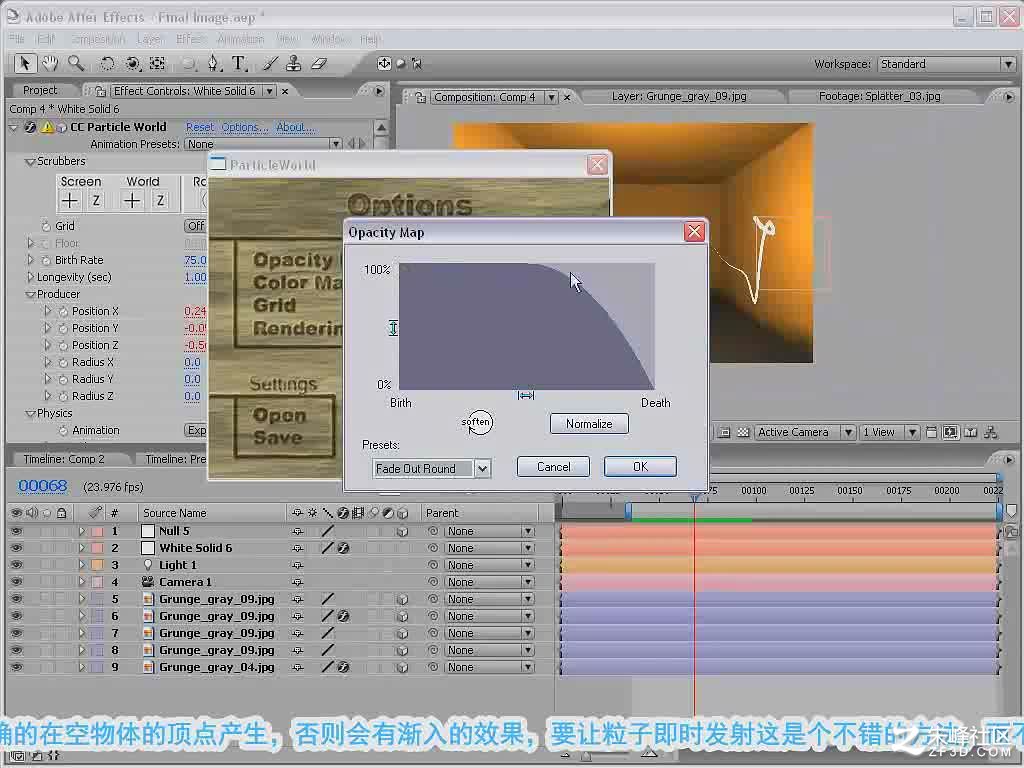1024x768 pixels.
Task: Toggle visibility of Null 5 layer
Action: coord(16,531)
